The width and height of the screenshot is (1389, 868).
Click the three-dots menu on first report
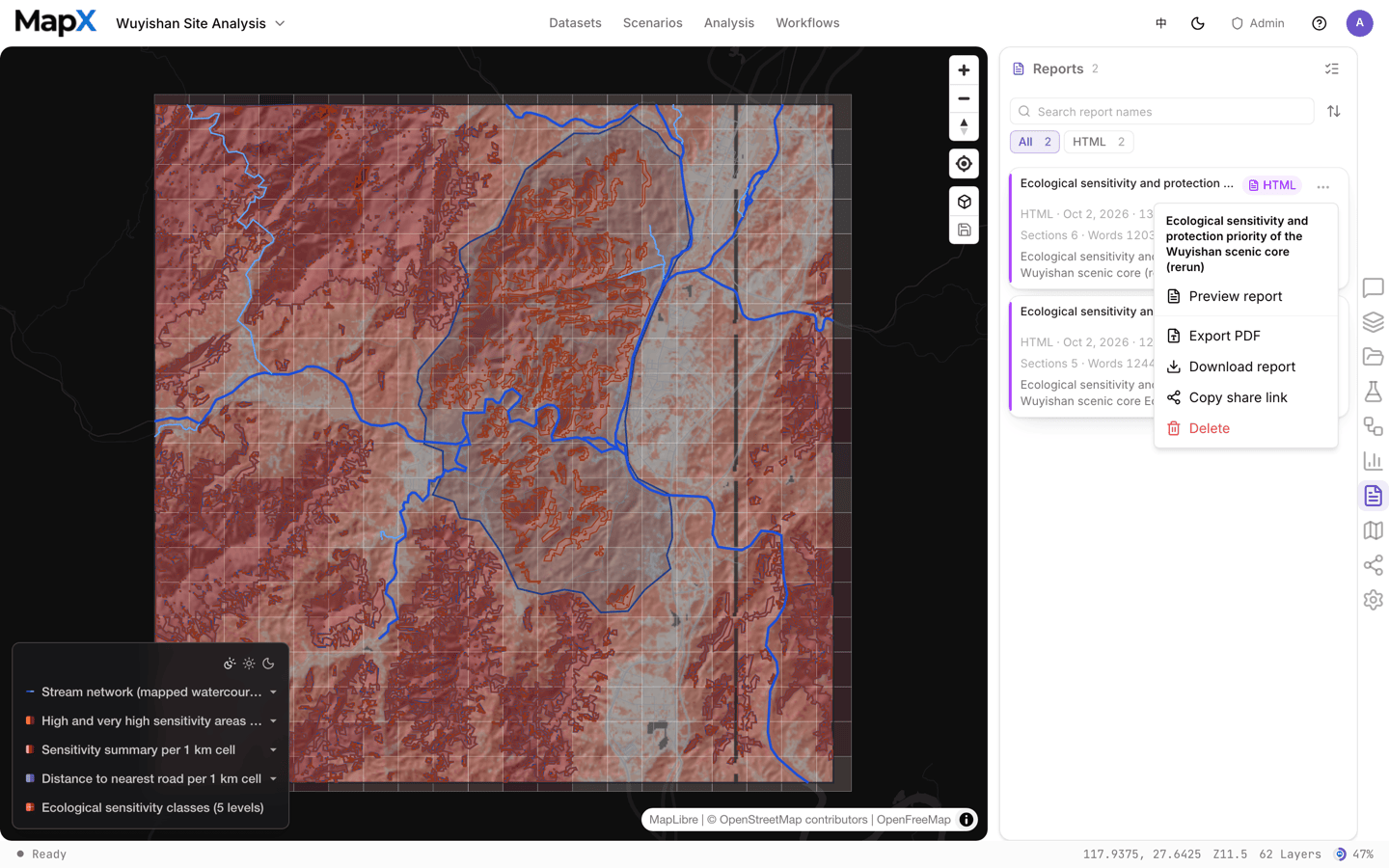tap(1323, 186)
